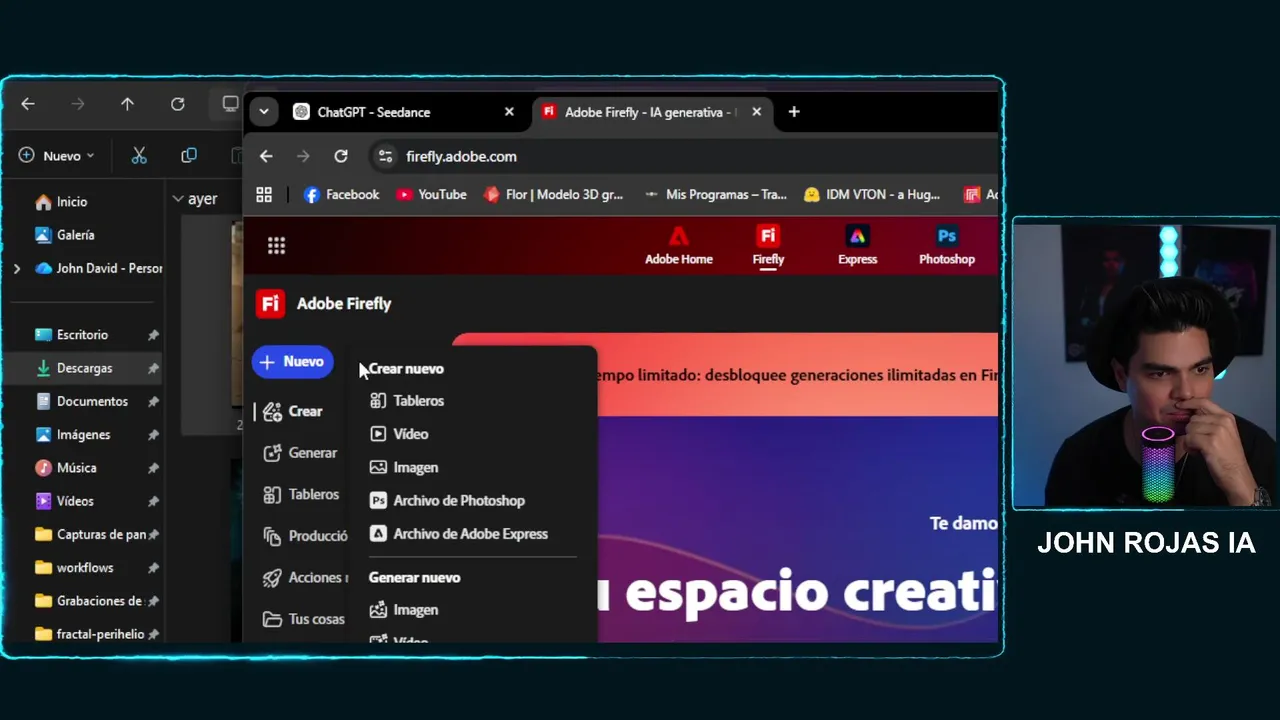Open Tableros in Firefly sidebar
This screenshot has height=720, width=1280.
pyautogui.click(x=301, y=494)
